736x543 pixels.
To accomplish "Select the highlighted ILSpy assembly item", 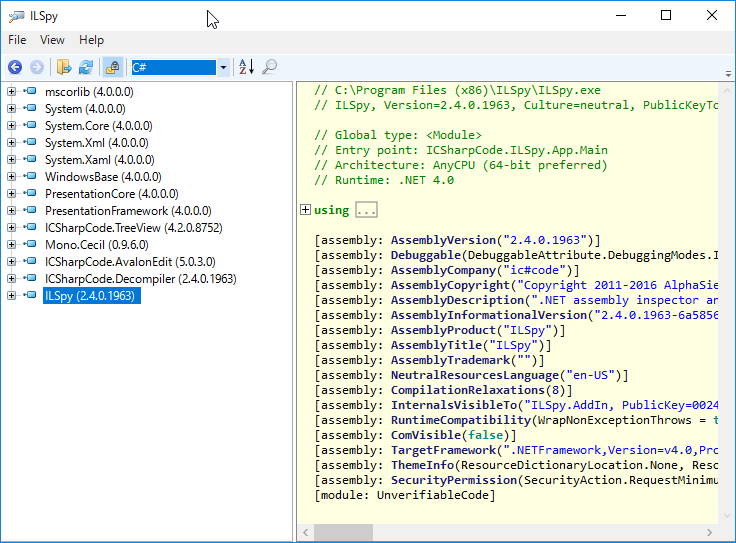I will 92,296.
